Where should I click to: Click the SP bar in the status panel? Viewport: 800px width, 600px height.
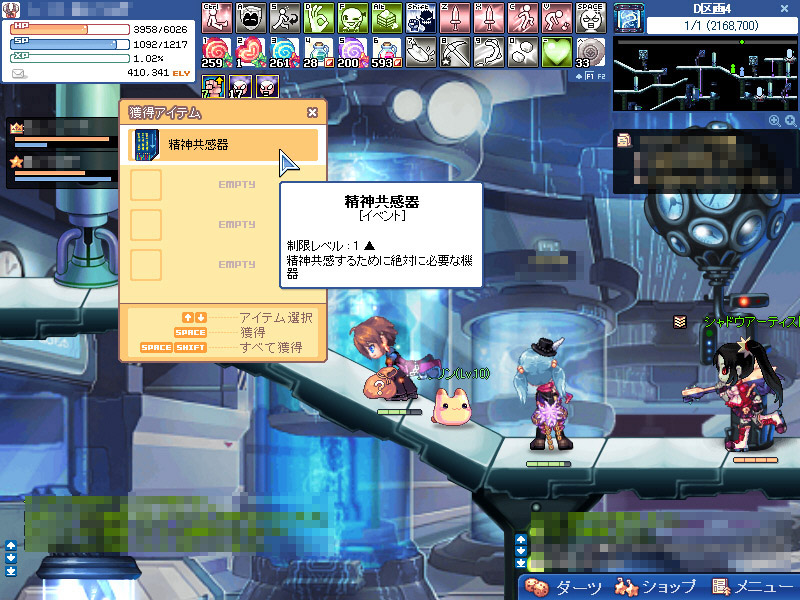point(70,44)
